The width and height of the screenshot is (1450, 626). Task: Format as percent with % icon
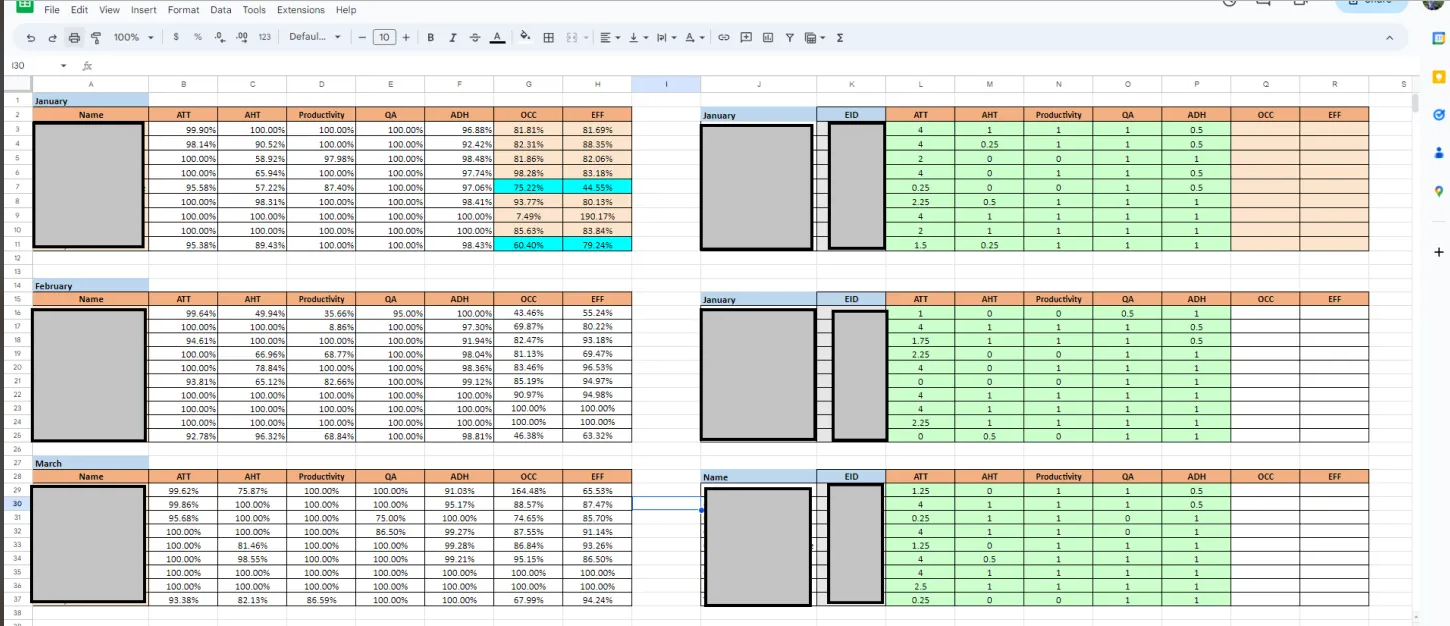[x=198, y=37]
